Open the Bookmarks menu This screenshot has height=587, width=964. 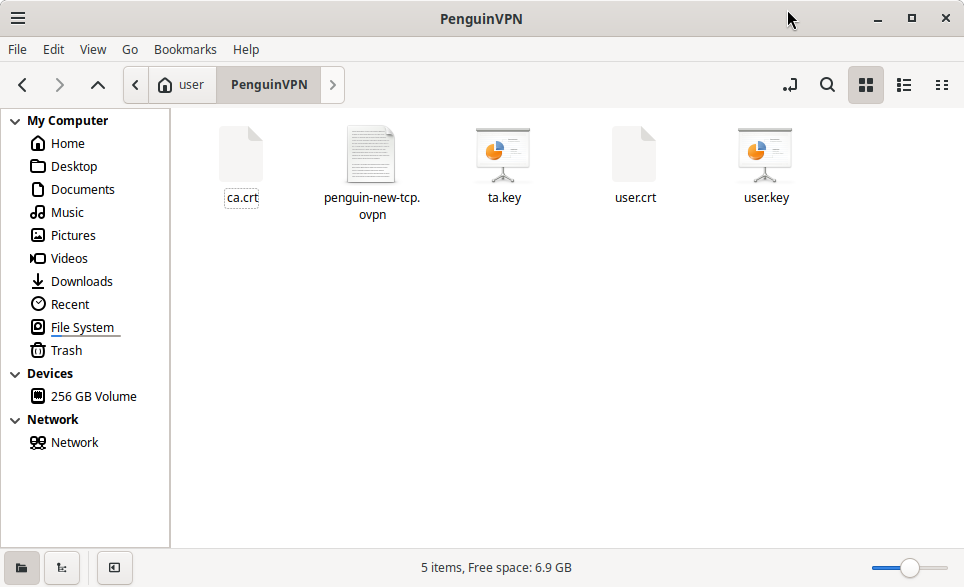point(185,49)
